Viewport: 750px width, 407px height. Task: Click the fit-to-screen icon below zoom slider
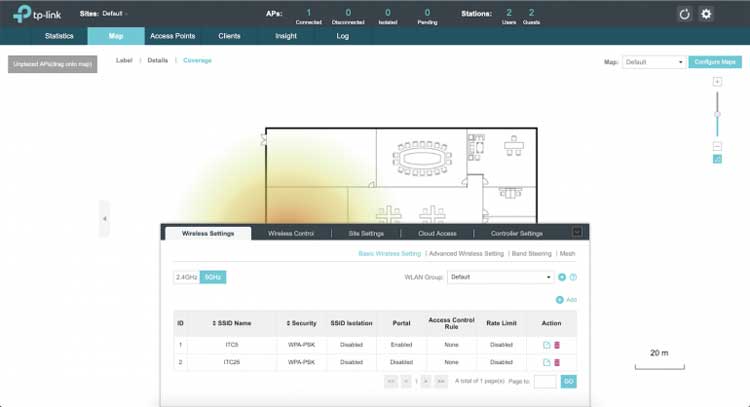coord(717,158)
